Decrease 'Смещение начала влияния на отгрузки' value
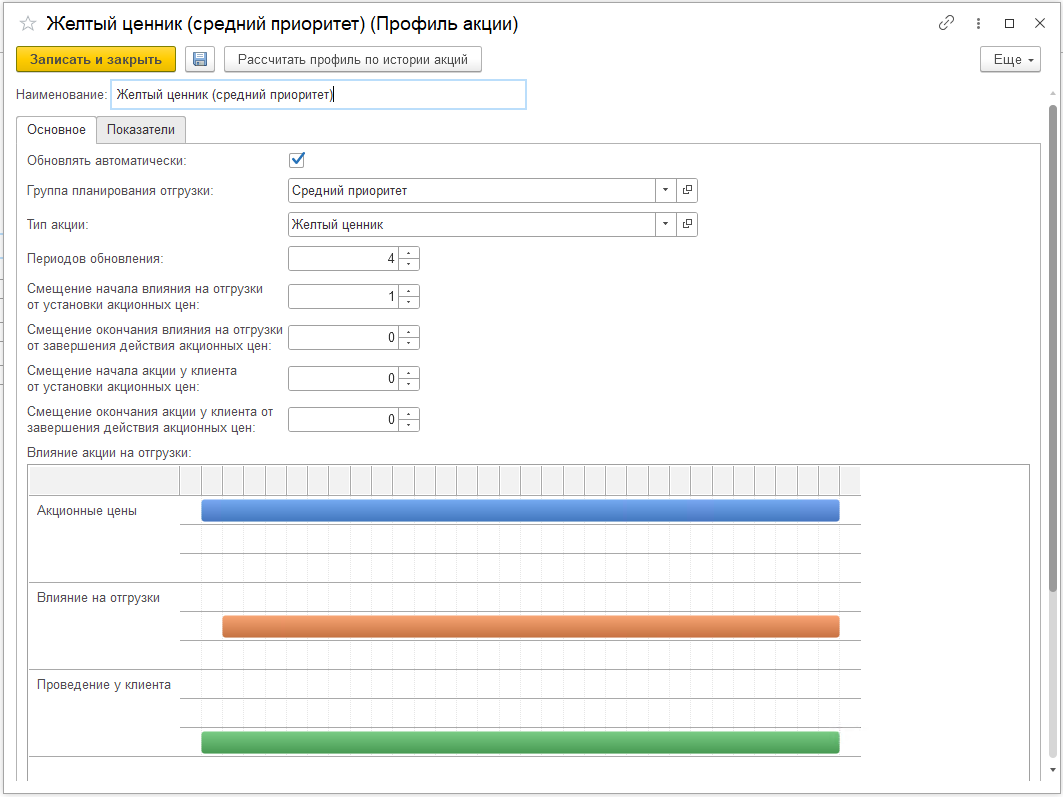The height and width of the screenshot is (797, 1063). 409,302
